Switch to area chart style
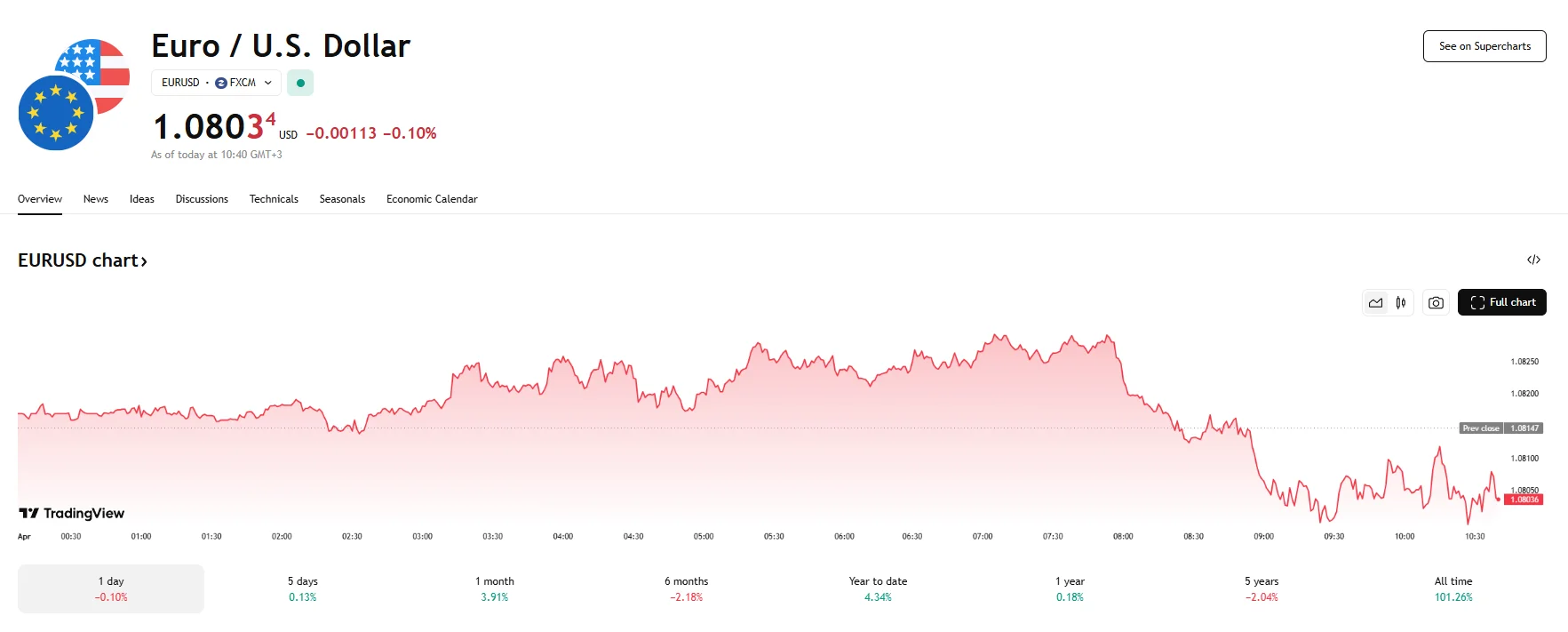This screenshot has width=1568, height=632. point(1375,303)
